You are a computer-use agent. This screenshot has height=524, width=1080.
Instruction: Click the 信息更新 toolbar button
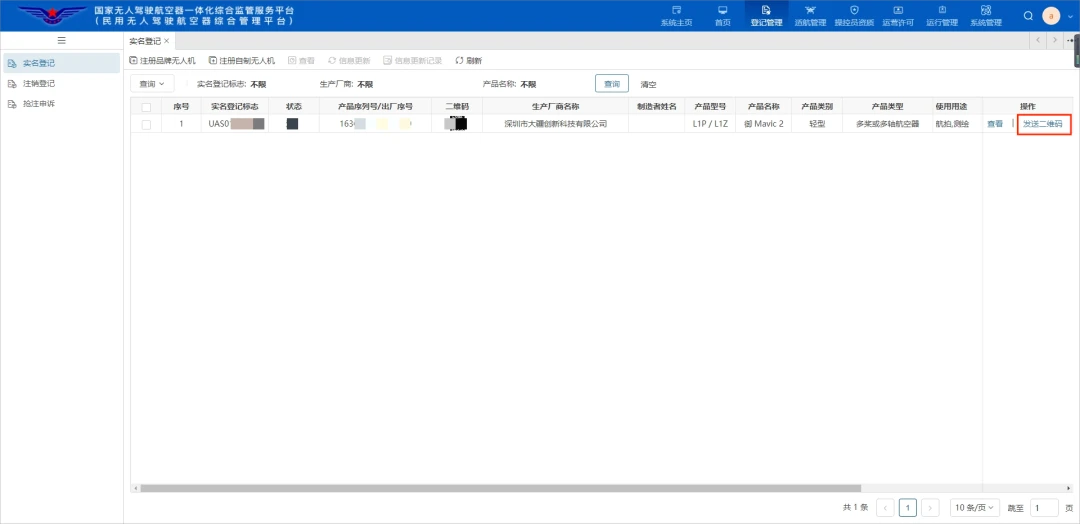pos(349,61)
